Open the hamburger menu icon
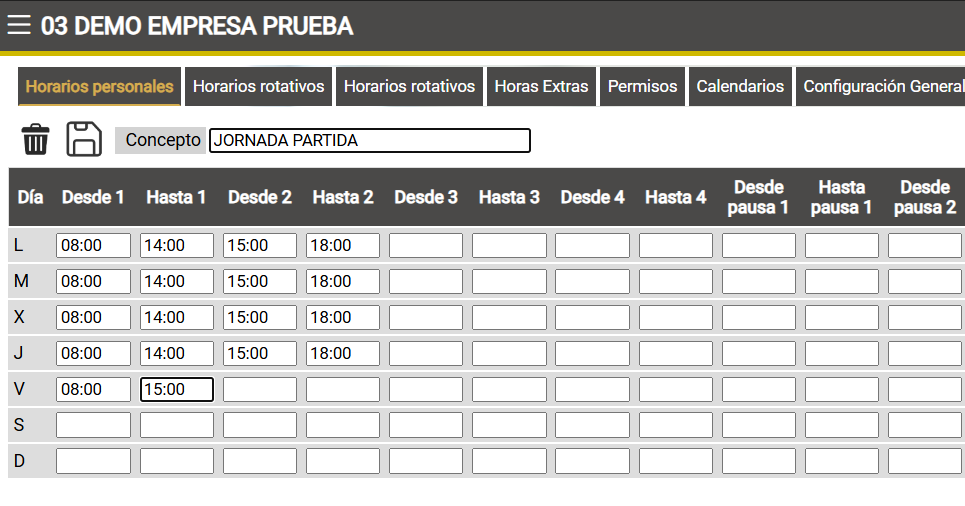The width and height of the screenshot is (965, 506). pyautogui.click(x=18, y=25)
